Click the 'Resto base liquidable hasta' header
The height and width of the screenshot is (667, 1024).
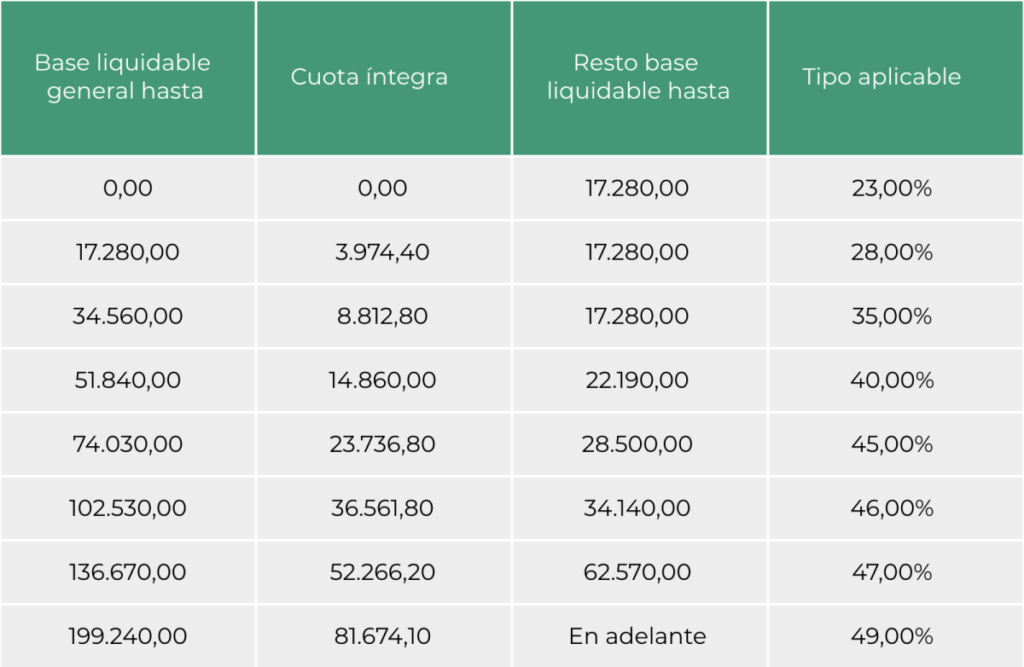coord(639,77)
